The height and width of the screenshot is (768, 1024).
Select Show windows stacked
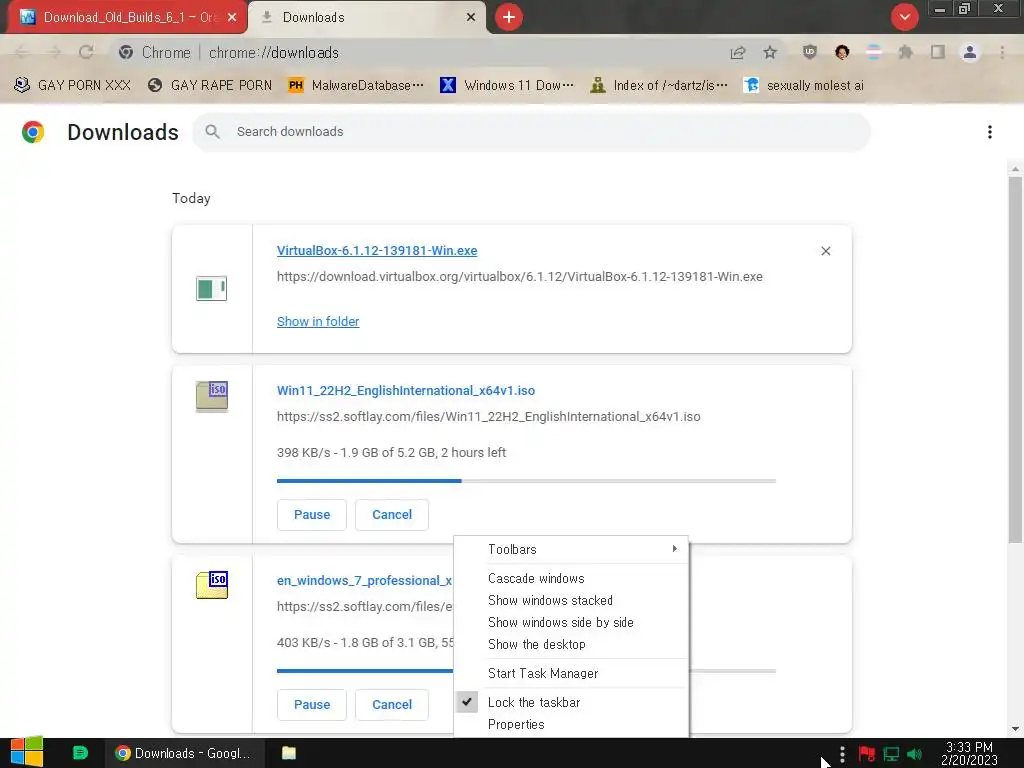click(x=571, y=600)
